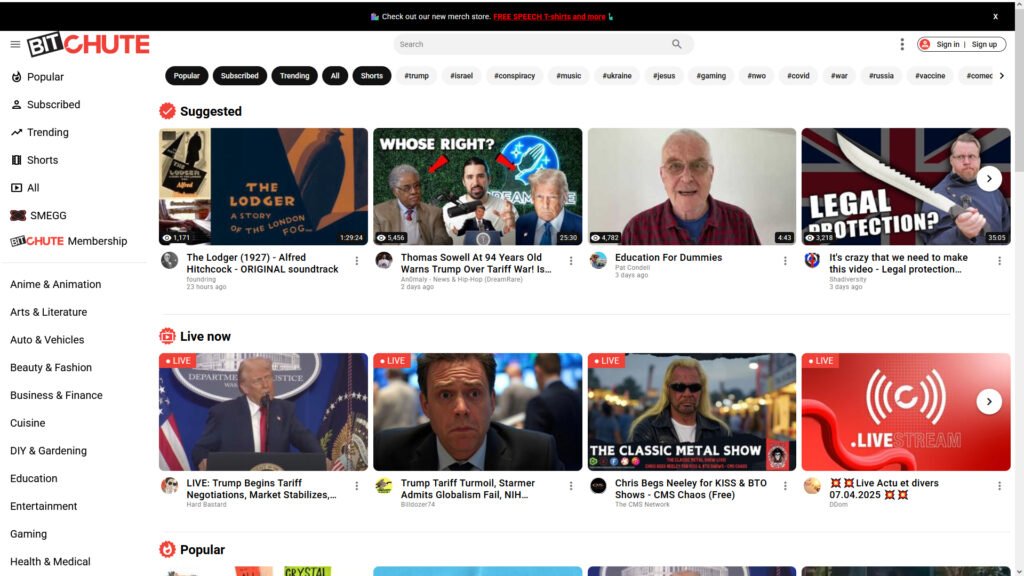Filter by #nwo hashtag

tap(757, 76)
